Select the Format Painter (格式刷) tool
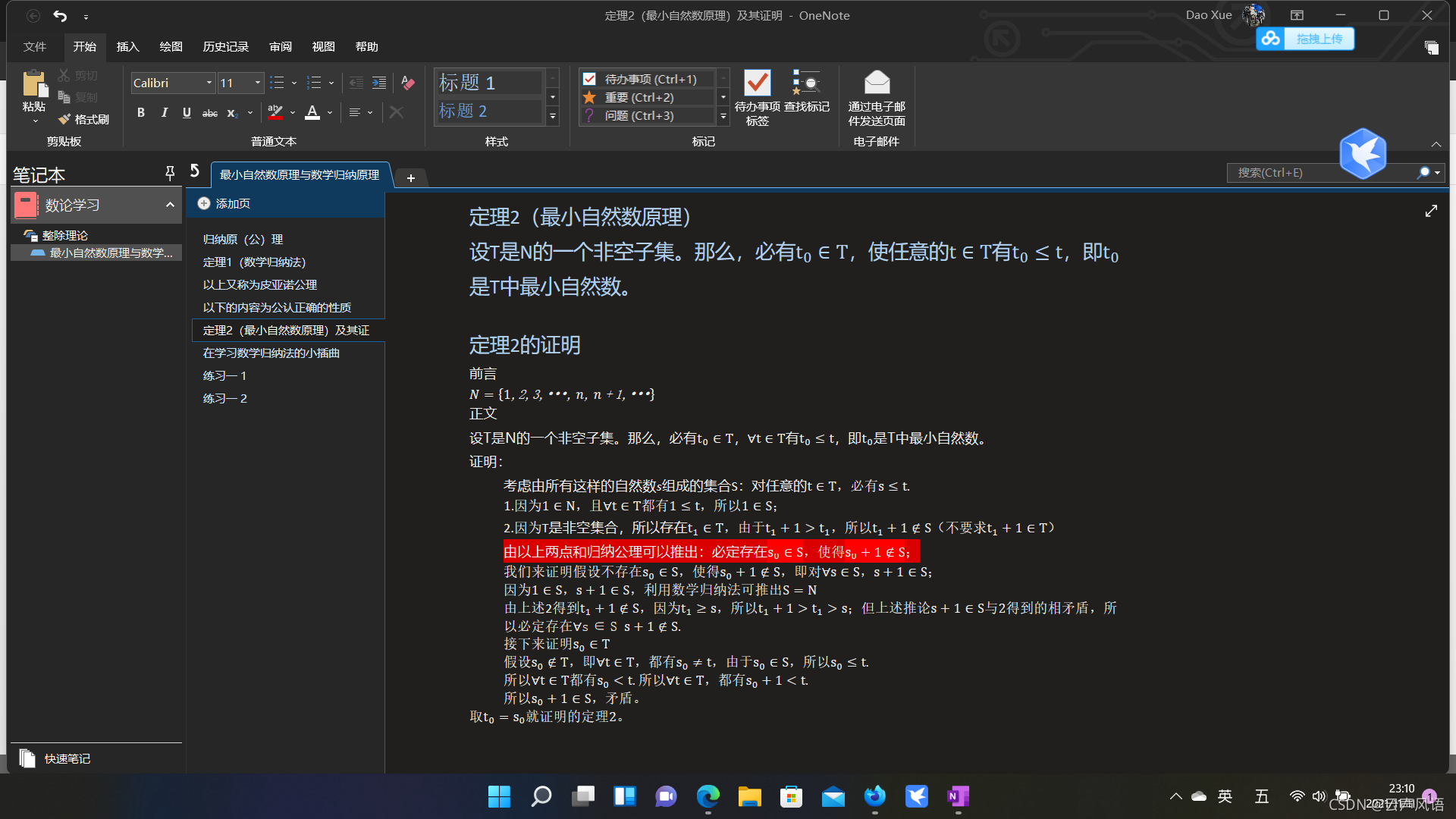Image resolution: width=1456 pixels, height=819 pixels. (x=84, y=119)
